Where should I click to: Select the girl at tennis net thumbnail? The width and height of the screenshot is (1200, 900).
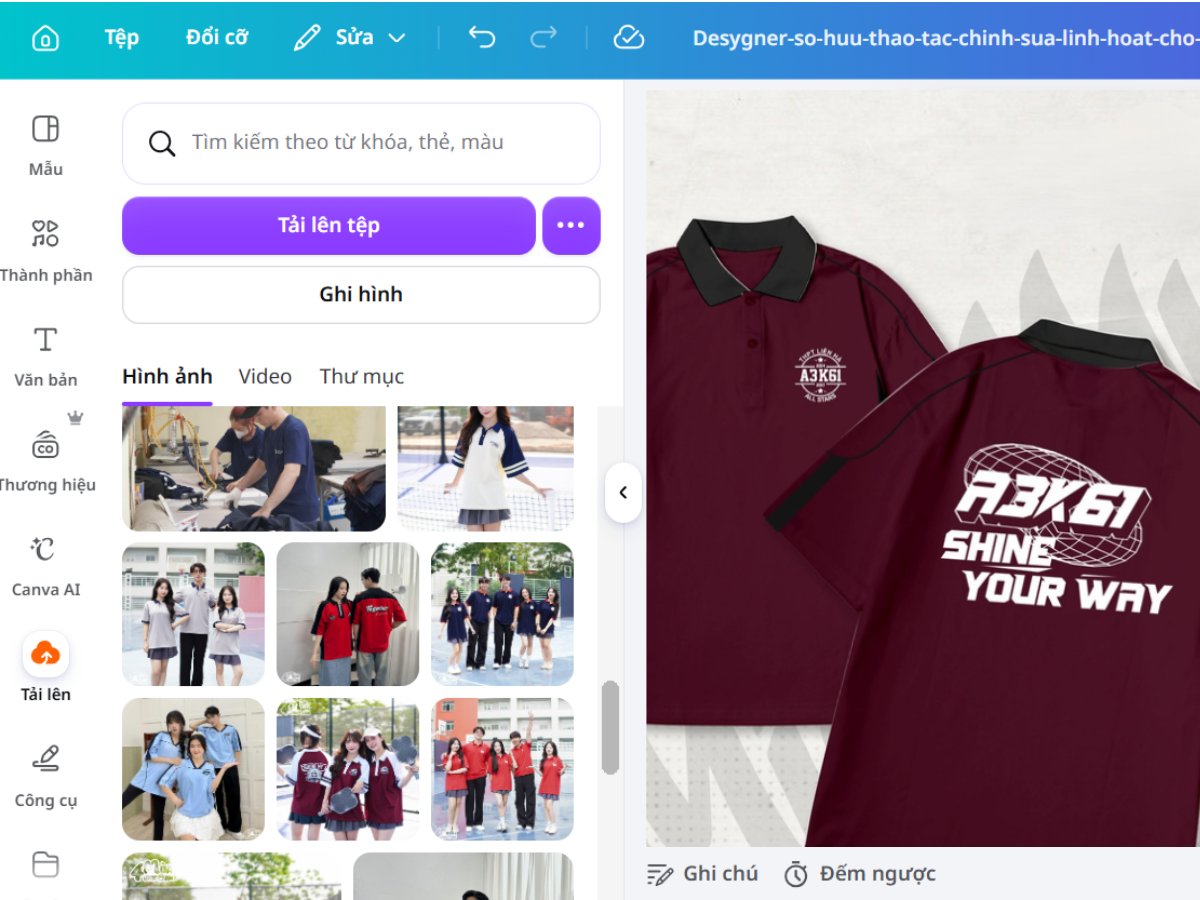(486, 468)
